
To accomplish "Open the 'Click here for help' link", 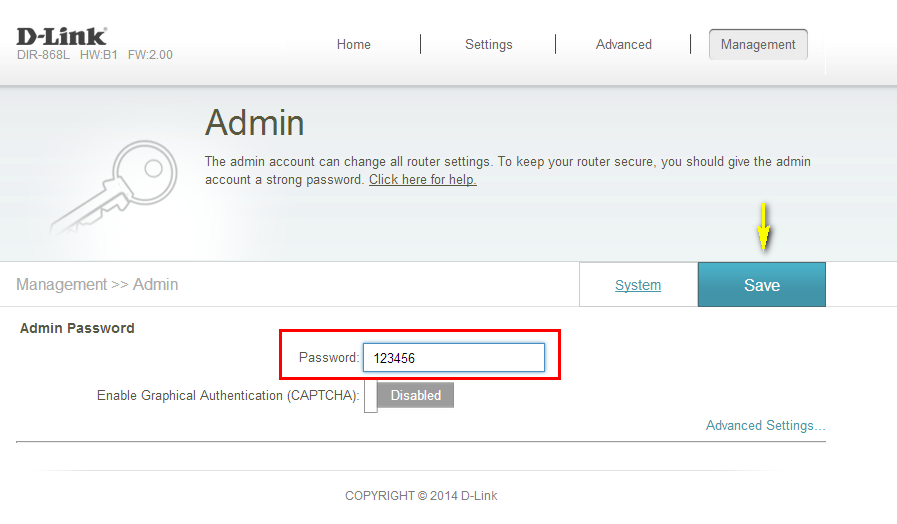I will tap(422, 180).
